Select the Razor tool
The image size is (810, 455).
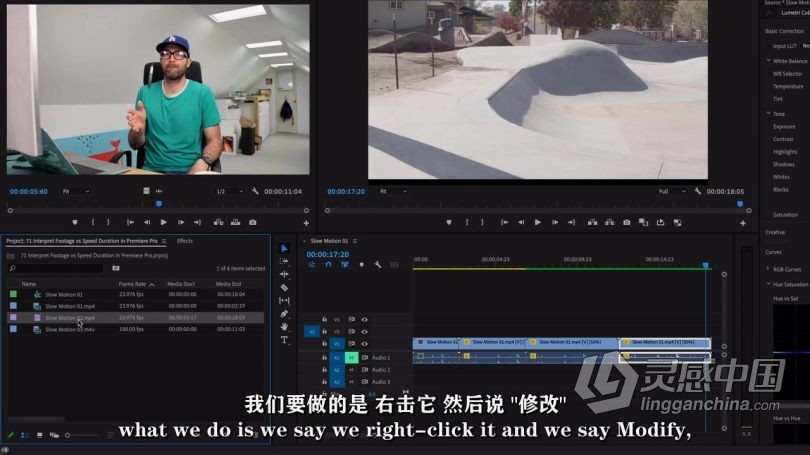pyautogui.click(x=284, y=288)
